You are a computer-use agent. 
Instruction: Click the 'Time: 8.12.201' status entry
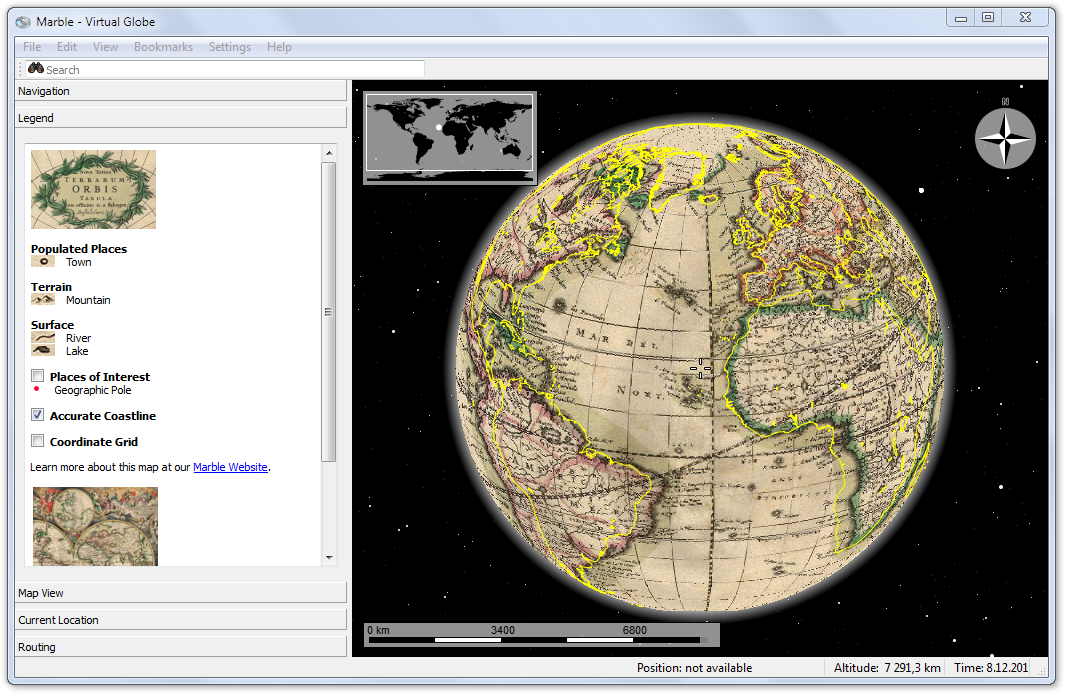[991, 667]
